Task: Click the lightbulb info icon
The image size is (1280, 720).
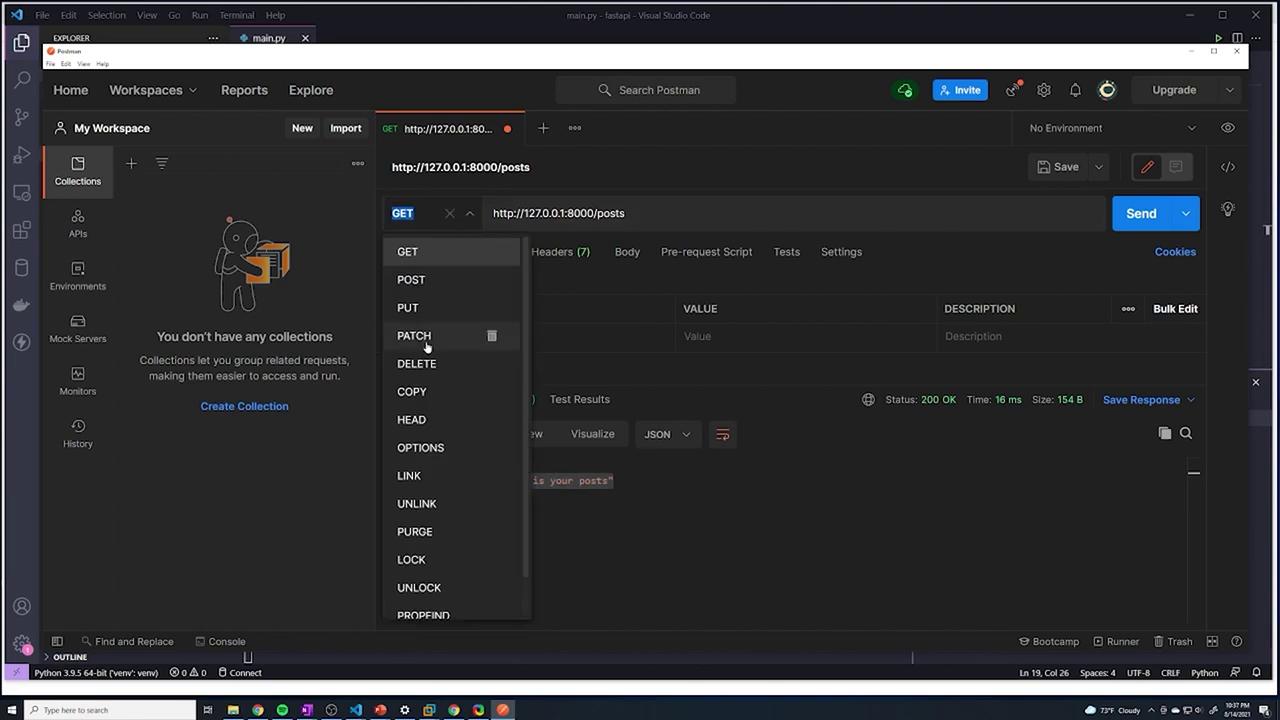Action: pyautogui.click(x=1228, y=209)
